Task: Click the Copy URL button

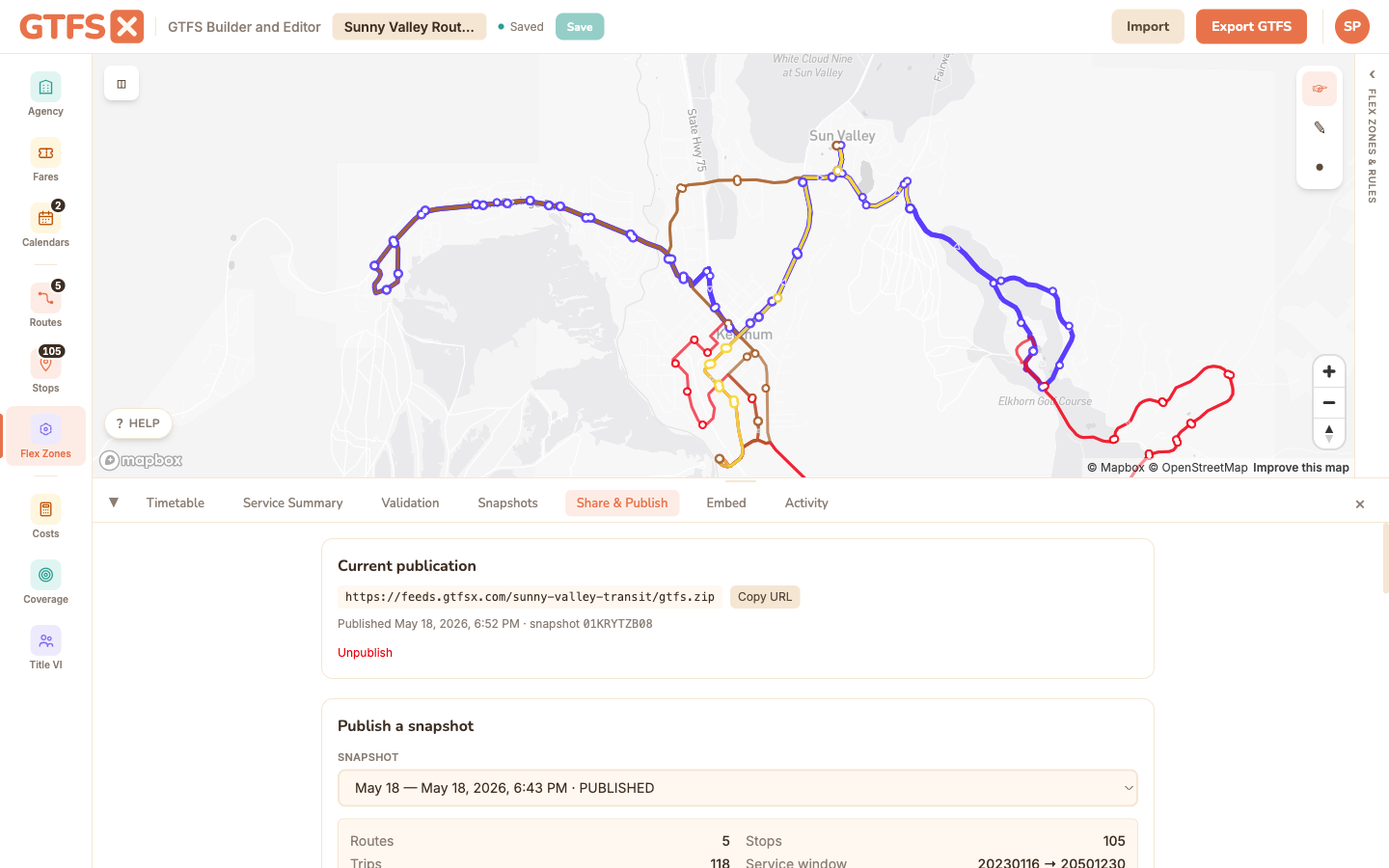Action: [x=765, y=597]
